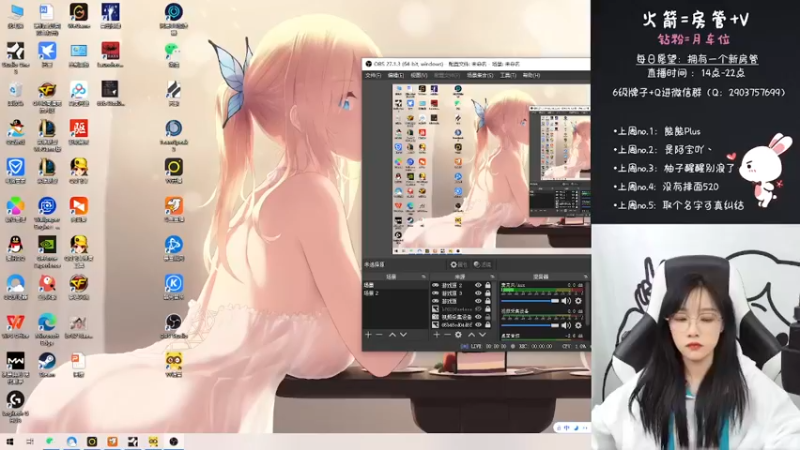Screen dimensions: 800x450
Task: Open the 视频采集设备 mixer channel gear settings
Action: (x=578, y=325)
